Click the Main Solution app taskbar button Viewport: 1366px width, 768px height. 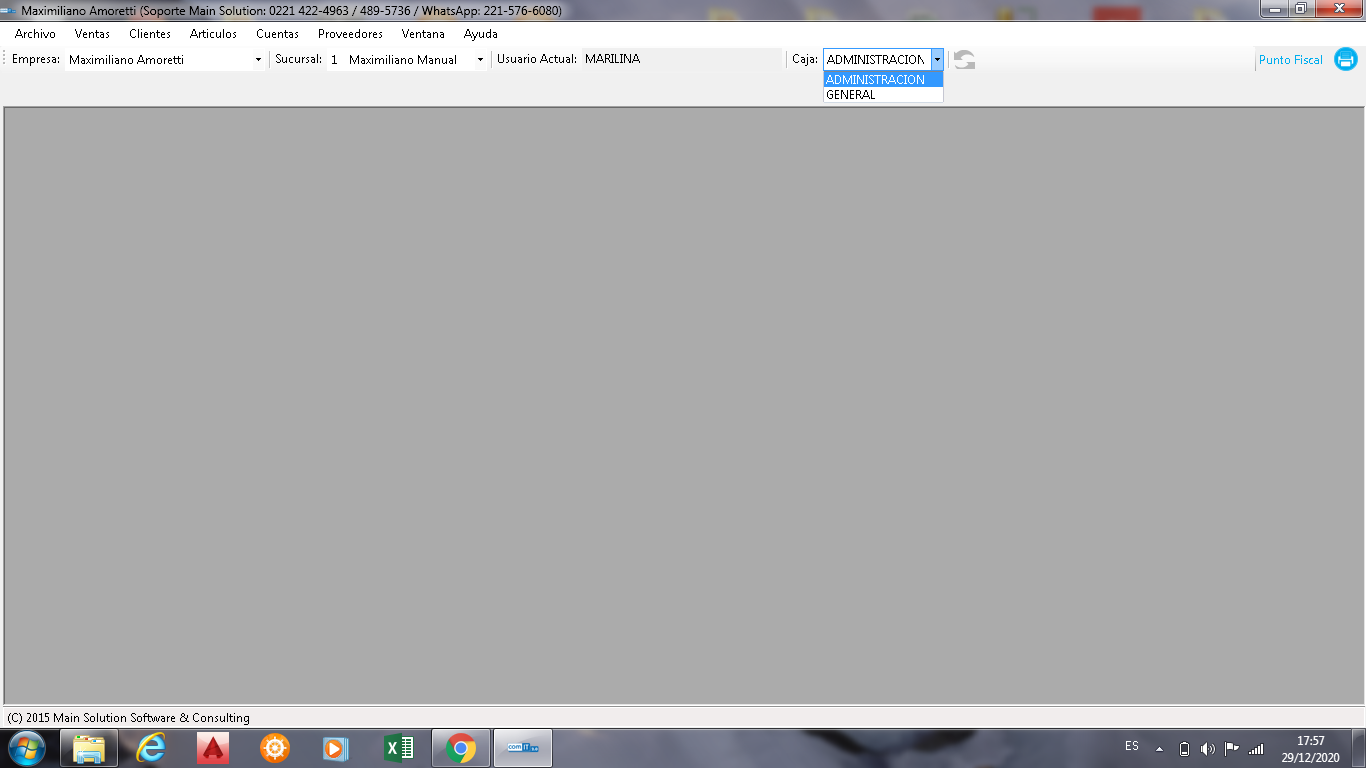click(x=523, y=748)
